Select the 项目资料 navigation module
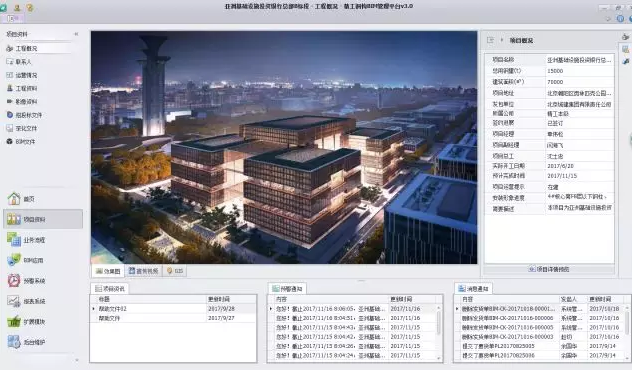Screen dimensions: 634x370 43,219
